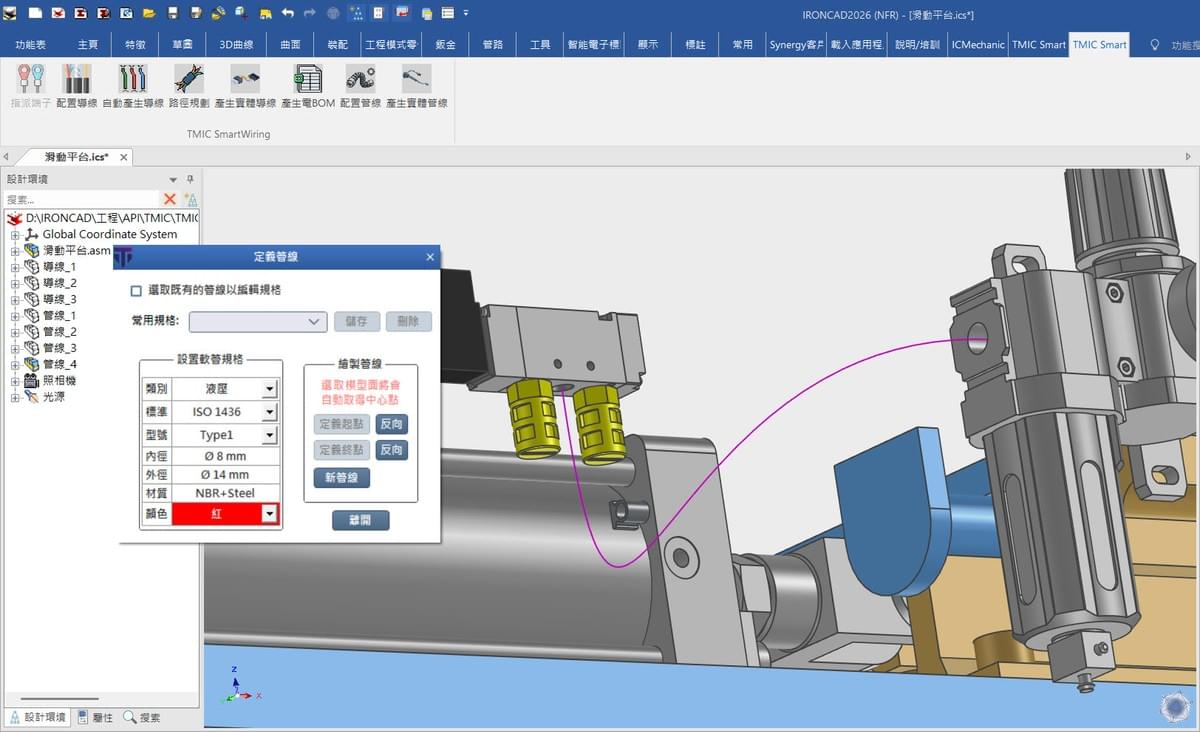Viewport: 1200px width, 732px height.
Task: Click the Global Coordinate System axis icon
Action: (x=31, y=234)
